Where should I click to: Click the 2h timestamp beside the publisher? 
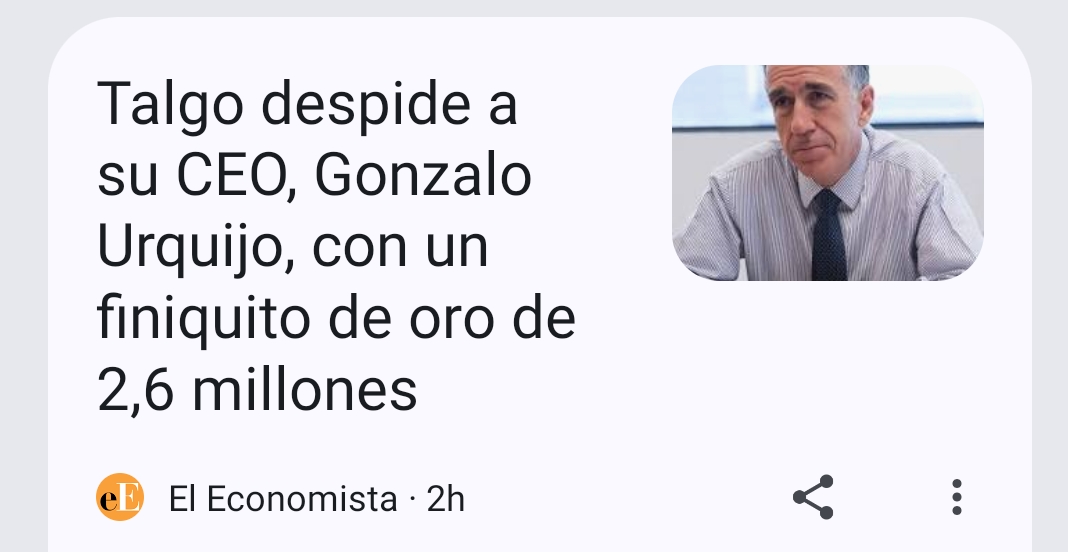445,499
